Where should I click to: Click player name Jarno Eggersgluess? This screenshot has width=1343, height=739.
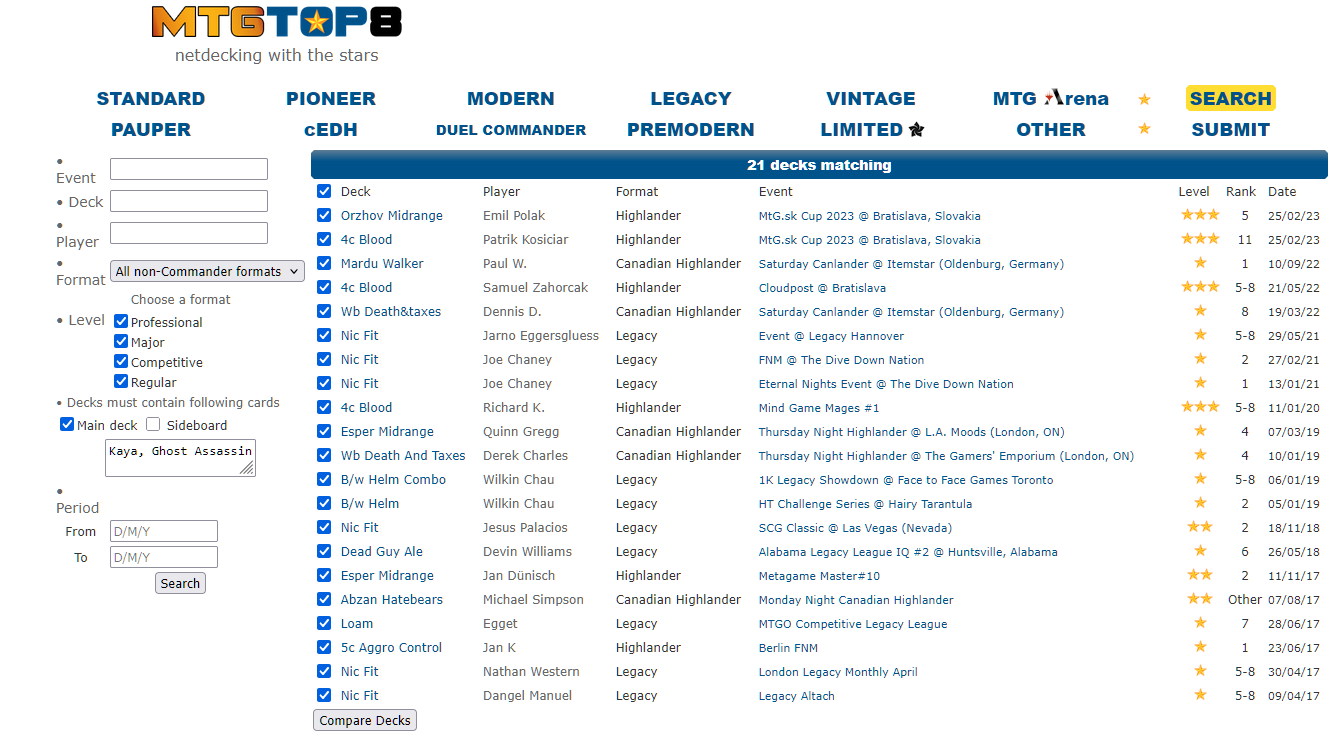click(x=541, y=336)
